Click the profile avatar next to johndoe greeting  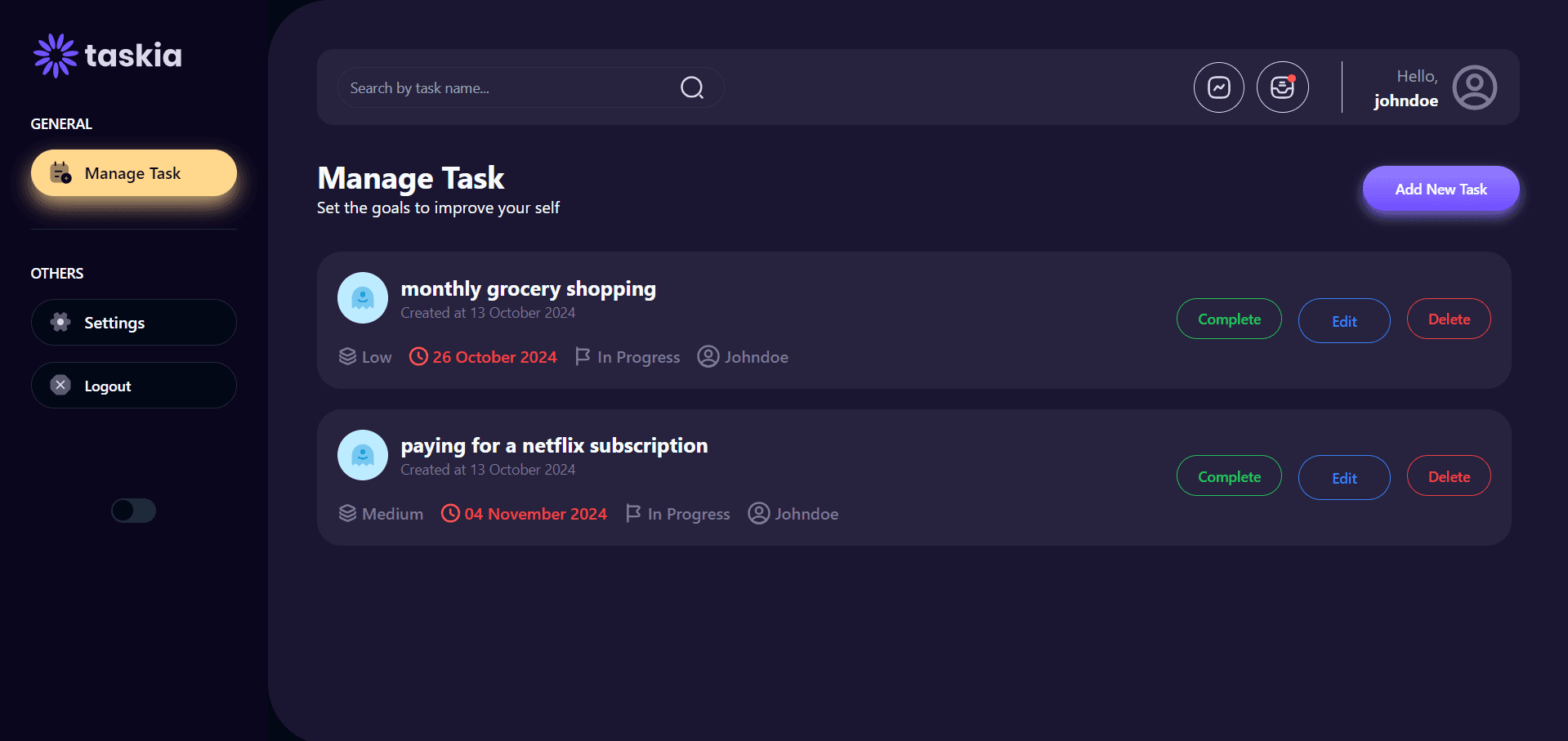click(1473, 87)
